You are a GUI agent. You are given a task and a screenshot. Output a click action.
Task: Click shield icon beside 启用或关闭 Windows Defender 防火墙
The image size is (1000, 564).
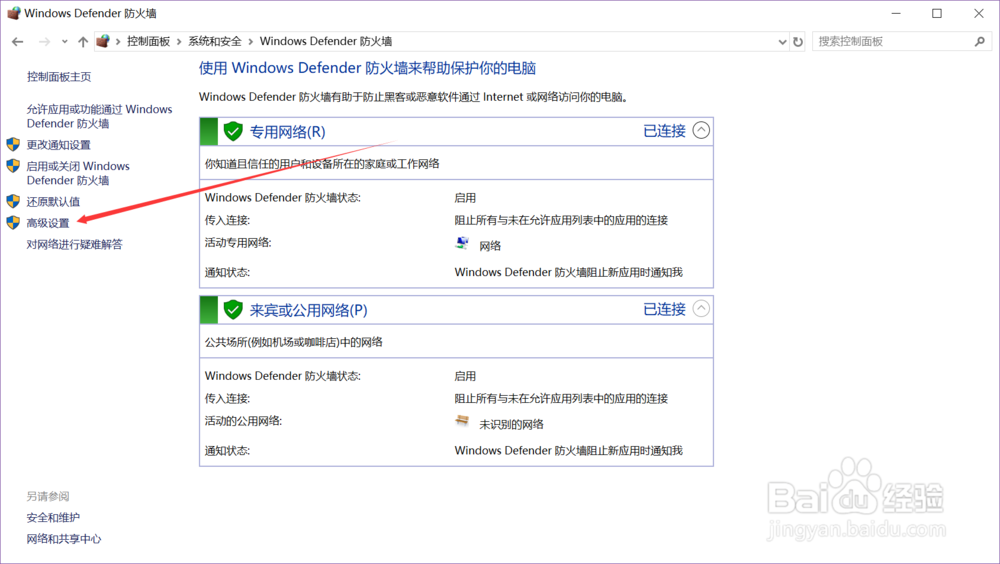click(13, 166)
